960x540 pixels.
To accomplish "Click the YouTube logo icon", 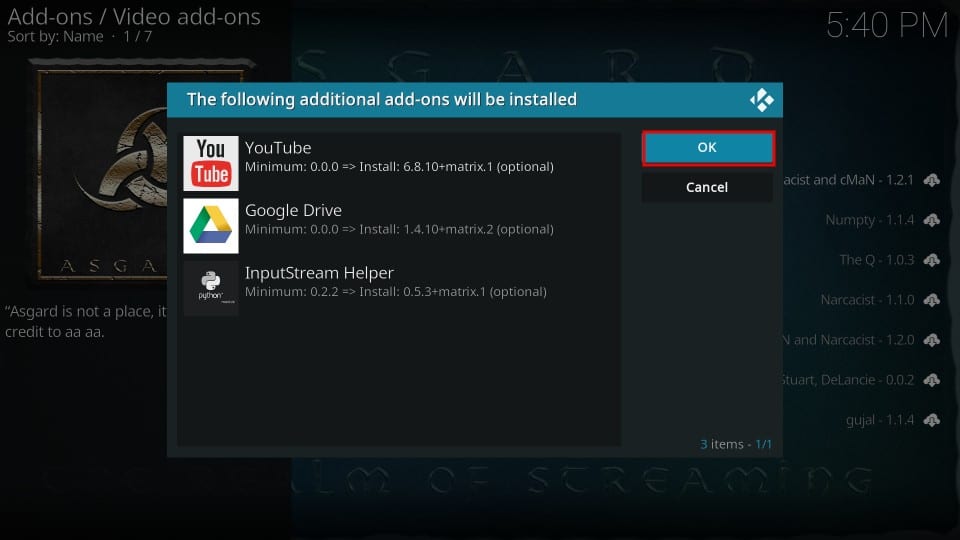I will [211, 163].
